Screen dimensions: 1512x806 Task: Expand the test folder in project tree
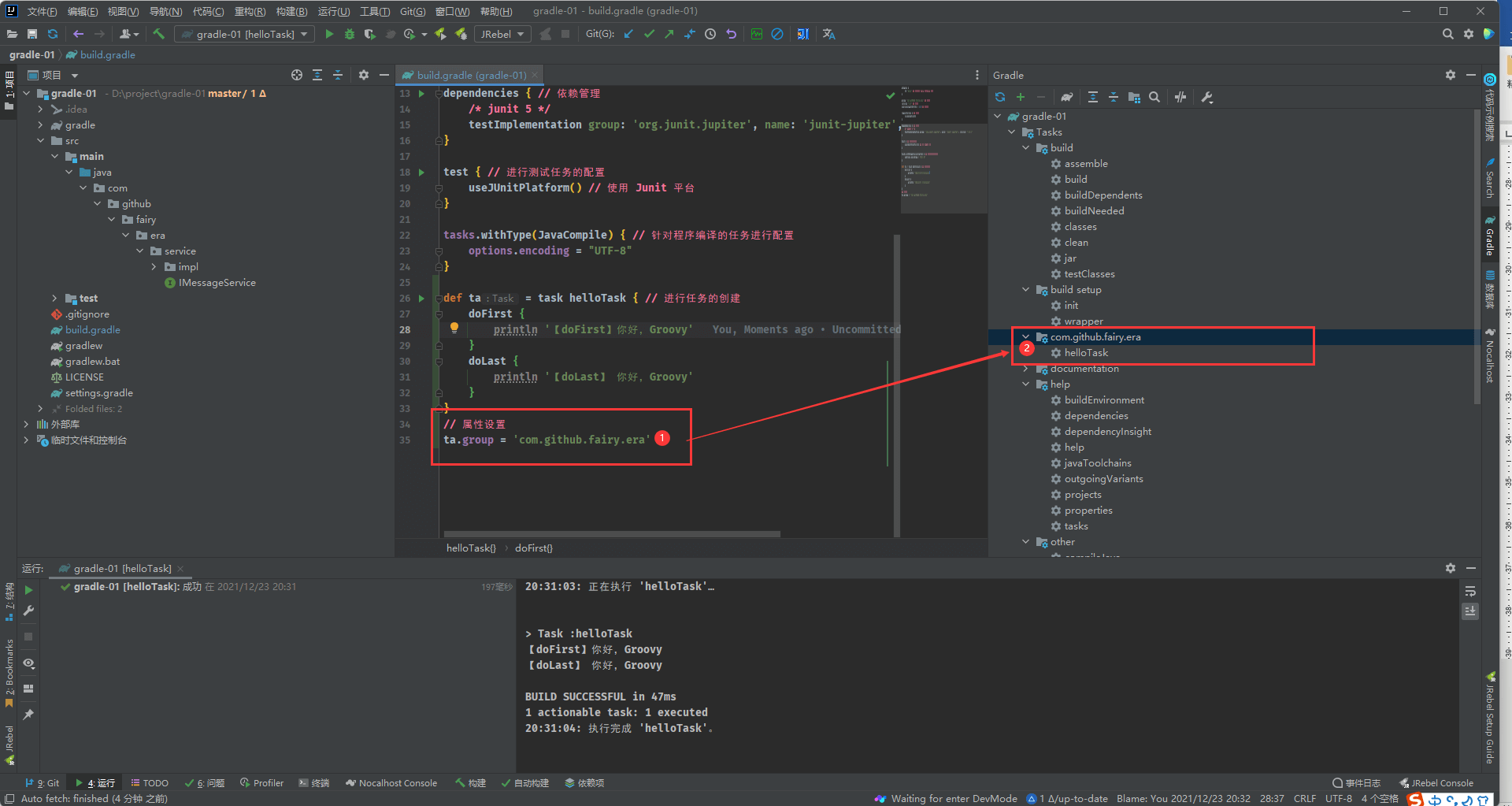pos(54,299)
